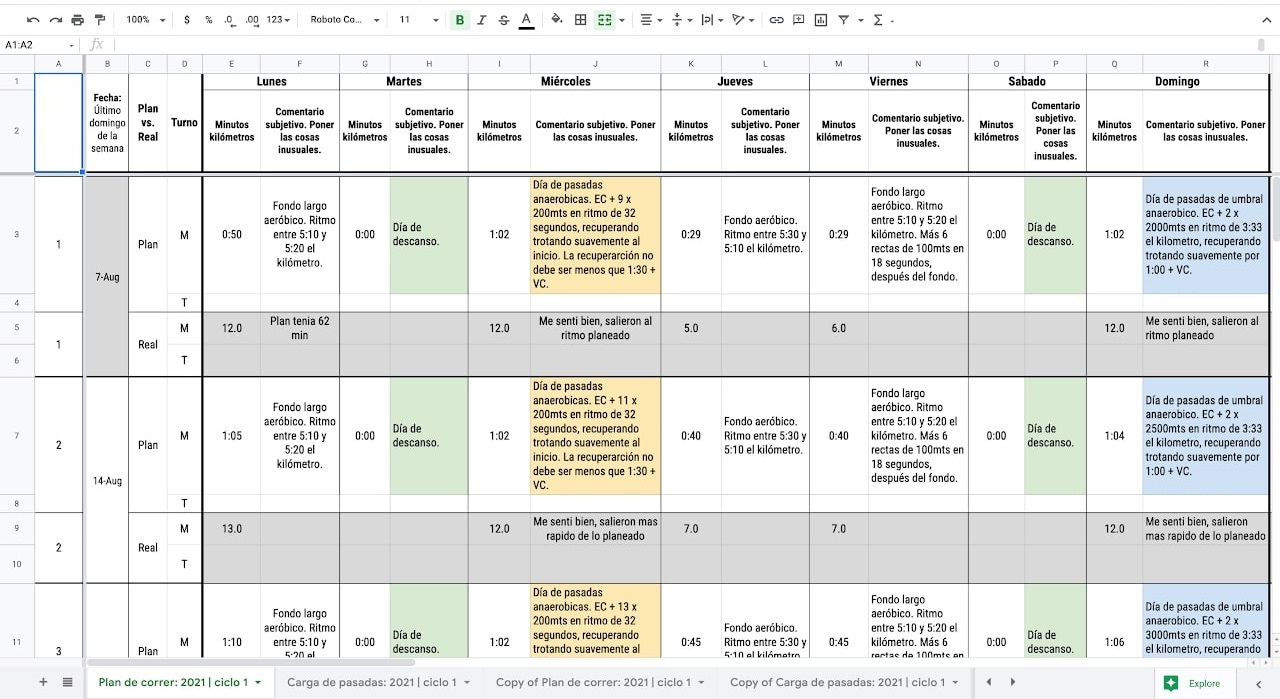Toggle strikethrough formatting
Screen dimensions: 1280x699
[x=503, y=20]
